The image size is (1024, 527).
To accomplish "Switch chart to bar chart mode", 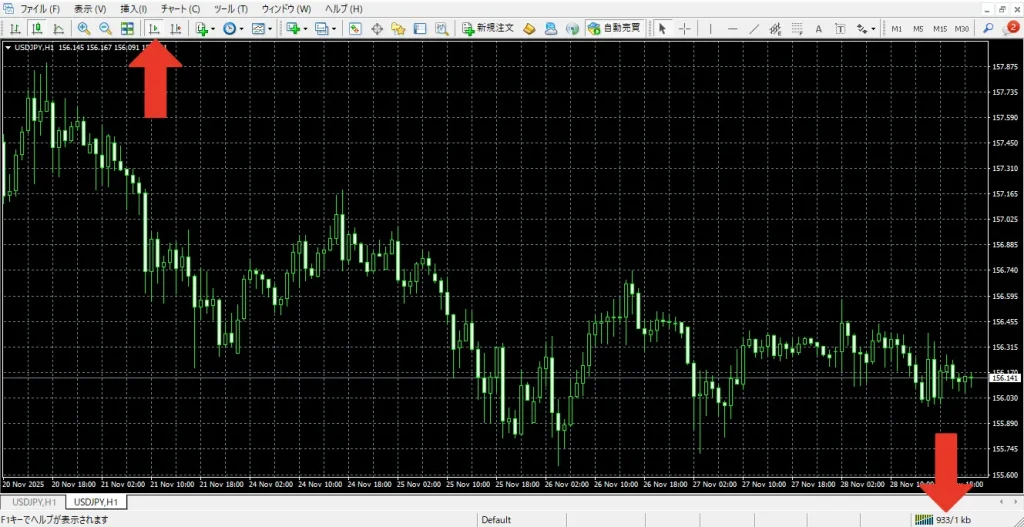I will coord(16,29).
